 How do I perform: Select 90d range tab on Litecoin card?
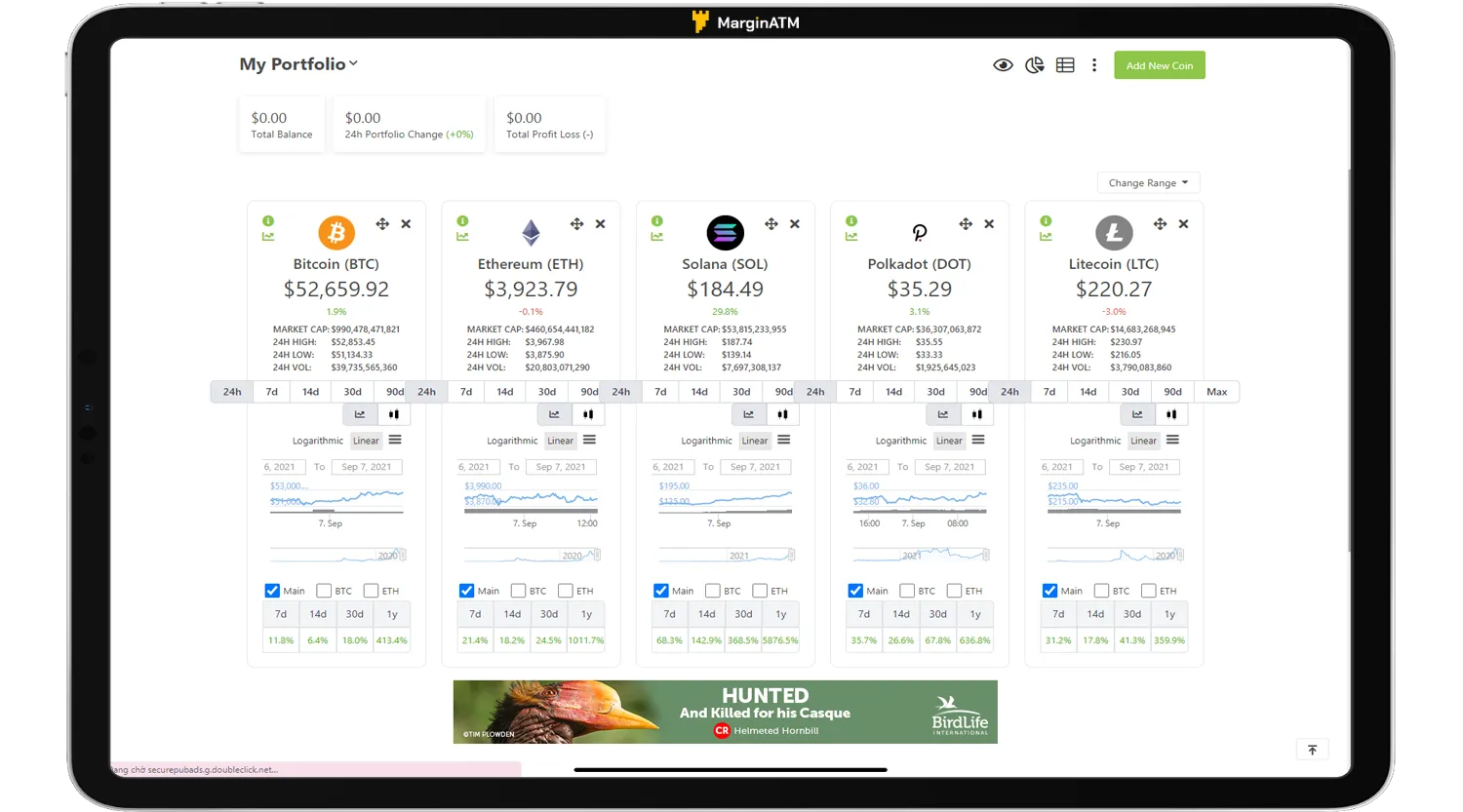click(1173, 392)
